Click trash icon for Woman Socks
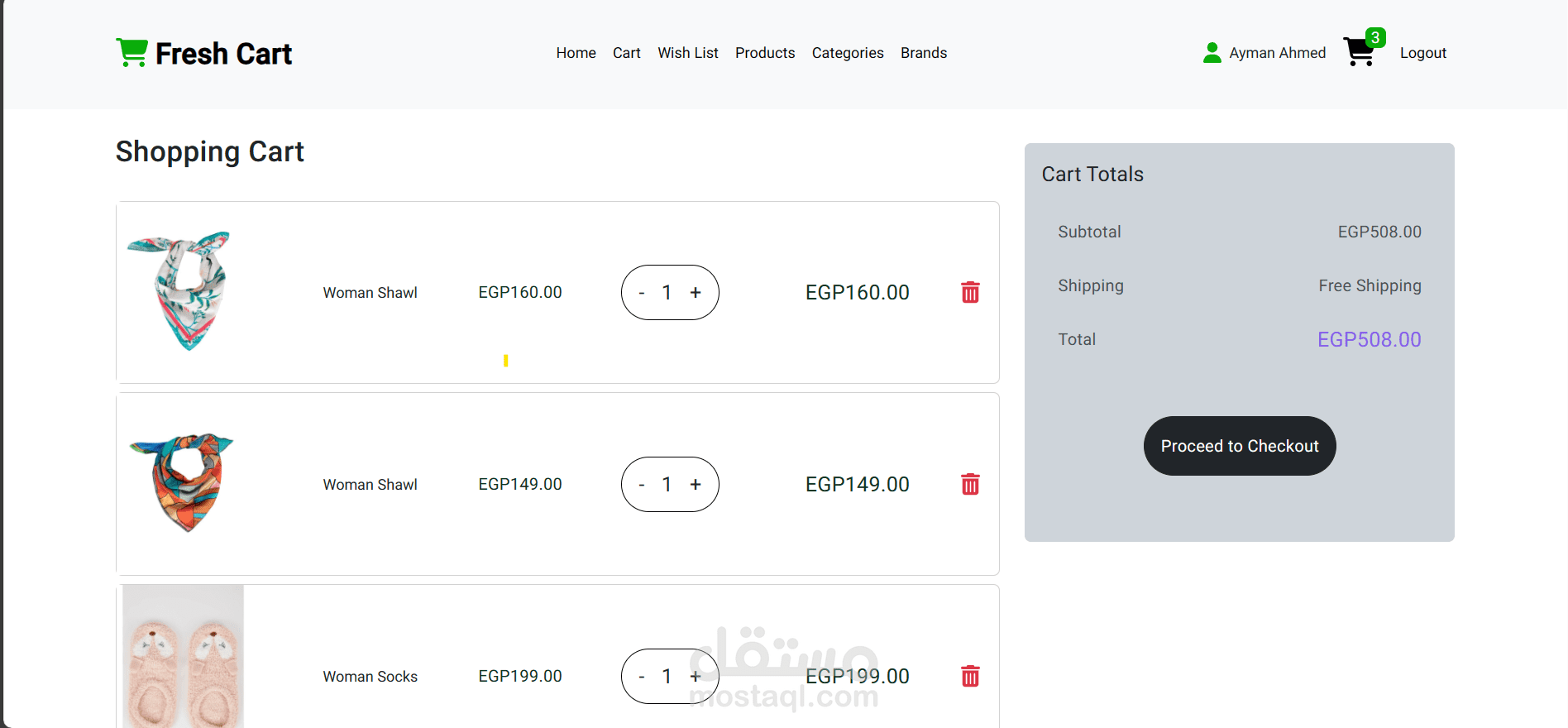Screen dimensions: 1568x728 point(970,676)
